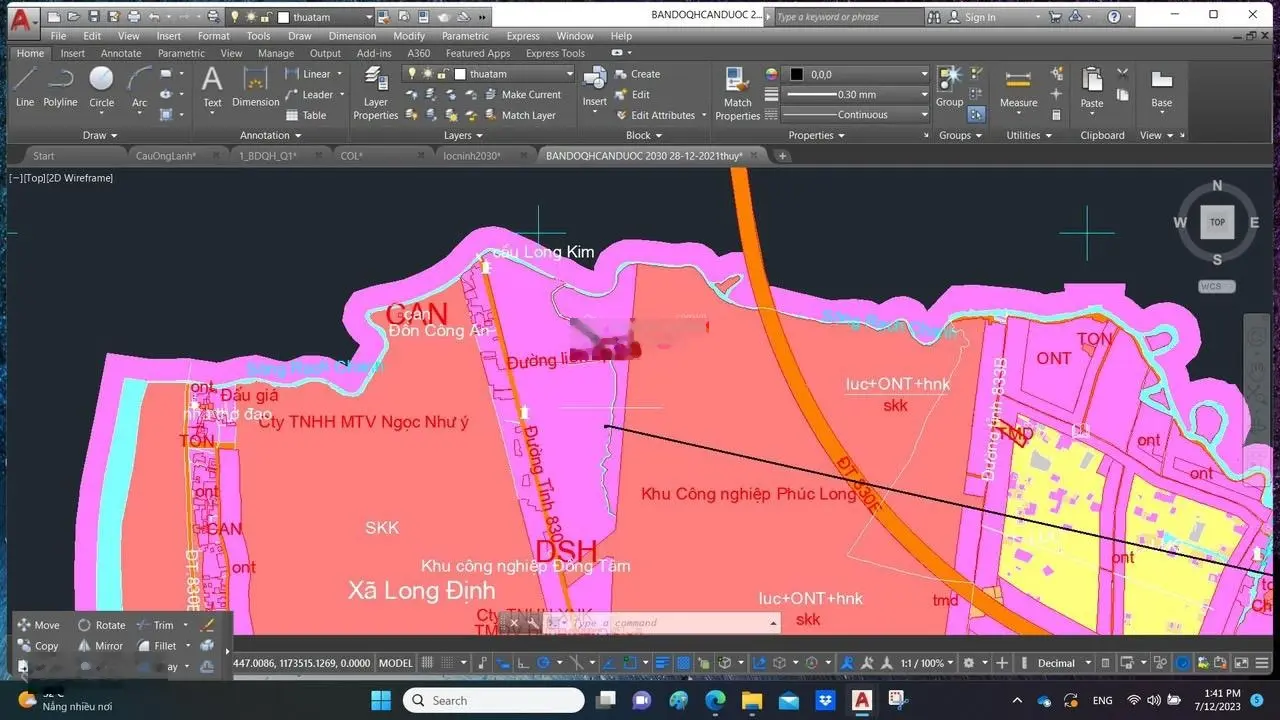Toggle transparency display in status bar
This screenshot has width=1280, height=720.
click(683, 663)
